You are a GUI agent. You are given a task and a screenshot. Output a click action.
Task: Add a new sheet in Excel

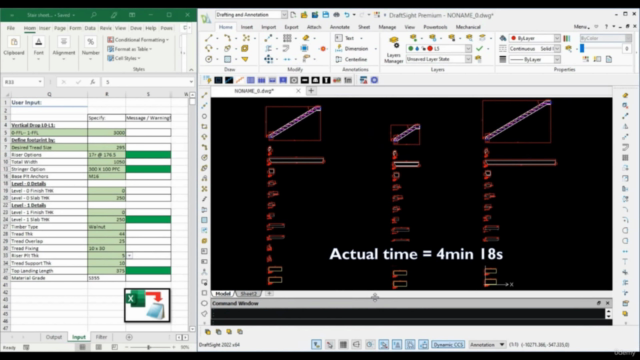click(x=129, y=337)
